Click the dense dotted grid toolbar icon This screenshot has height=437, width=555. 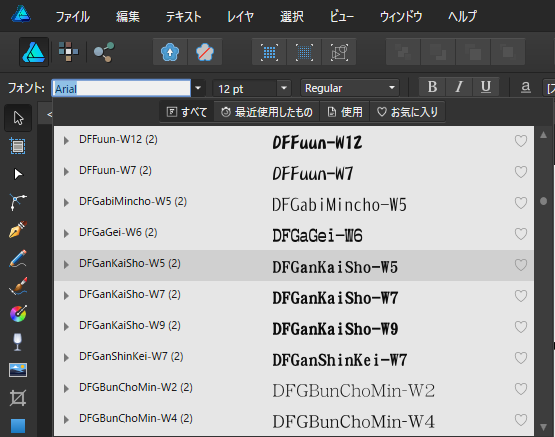click(304, 52)
